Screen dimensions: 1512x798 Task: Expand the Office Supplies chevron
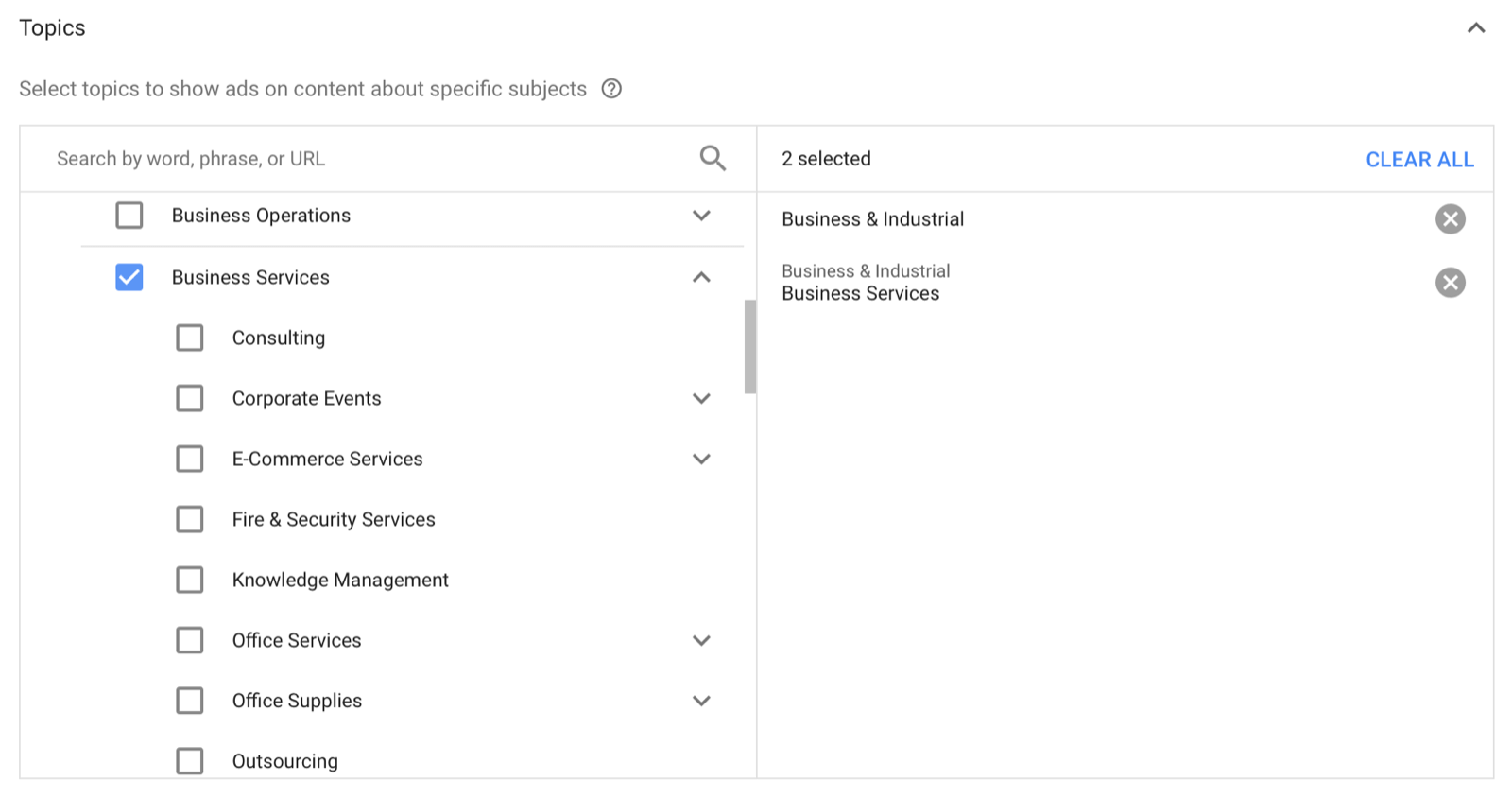pos(701,701)
